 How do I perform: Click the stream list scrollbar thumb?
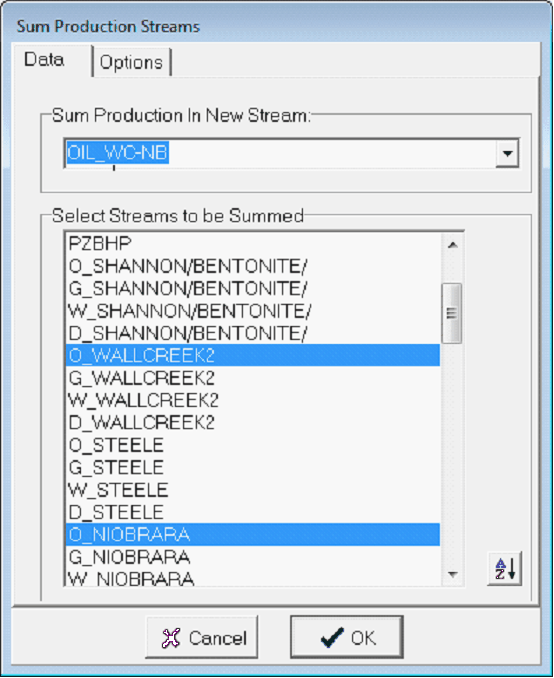point(452,313)
